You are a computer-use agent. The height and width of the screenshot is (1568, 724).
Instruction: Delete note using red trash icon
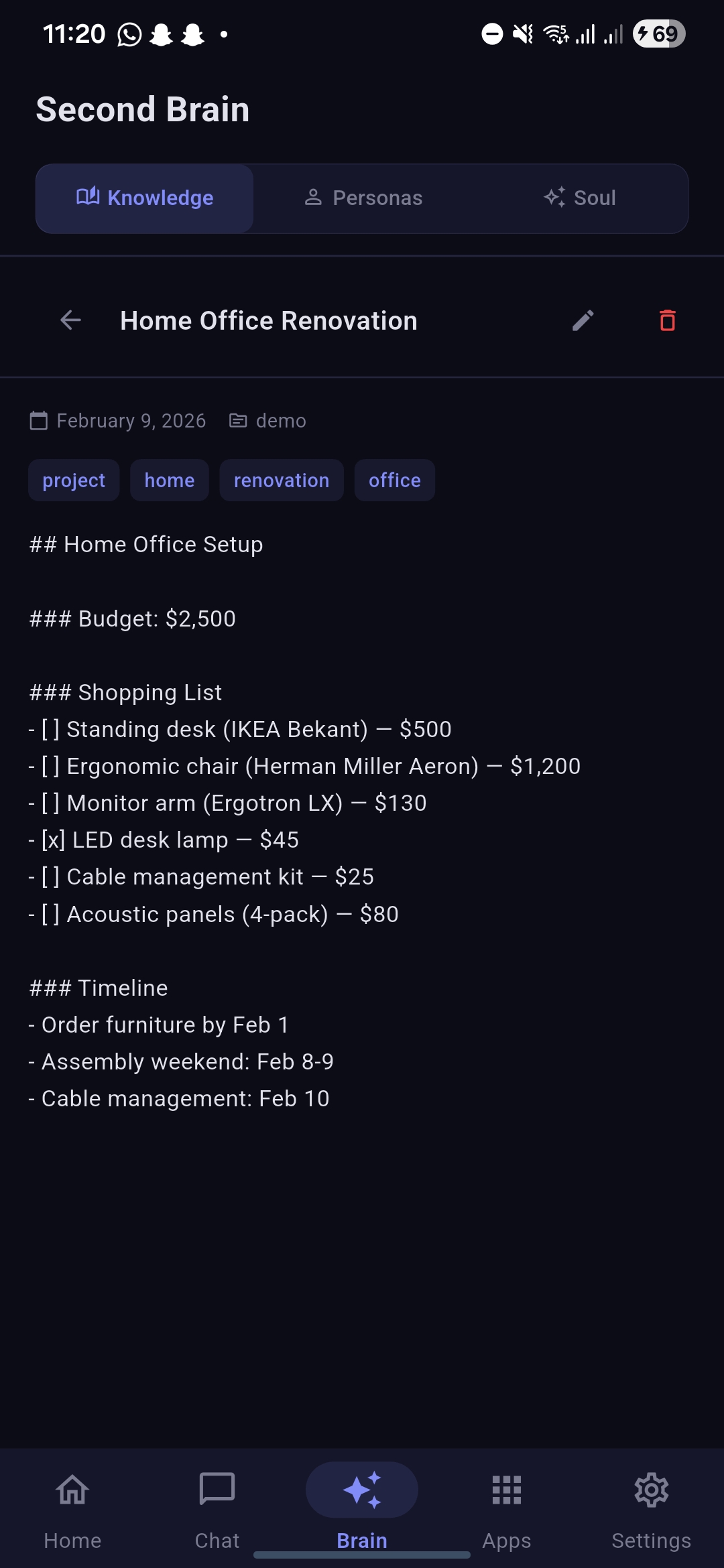coord(667,320)
